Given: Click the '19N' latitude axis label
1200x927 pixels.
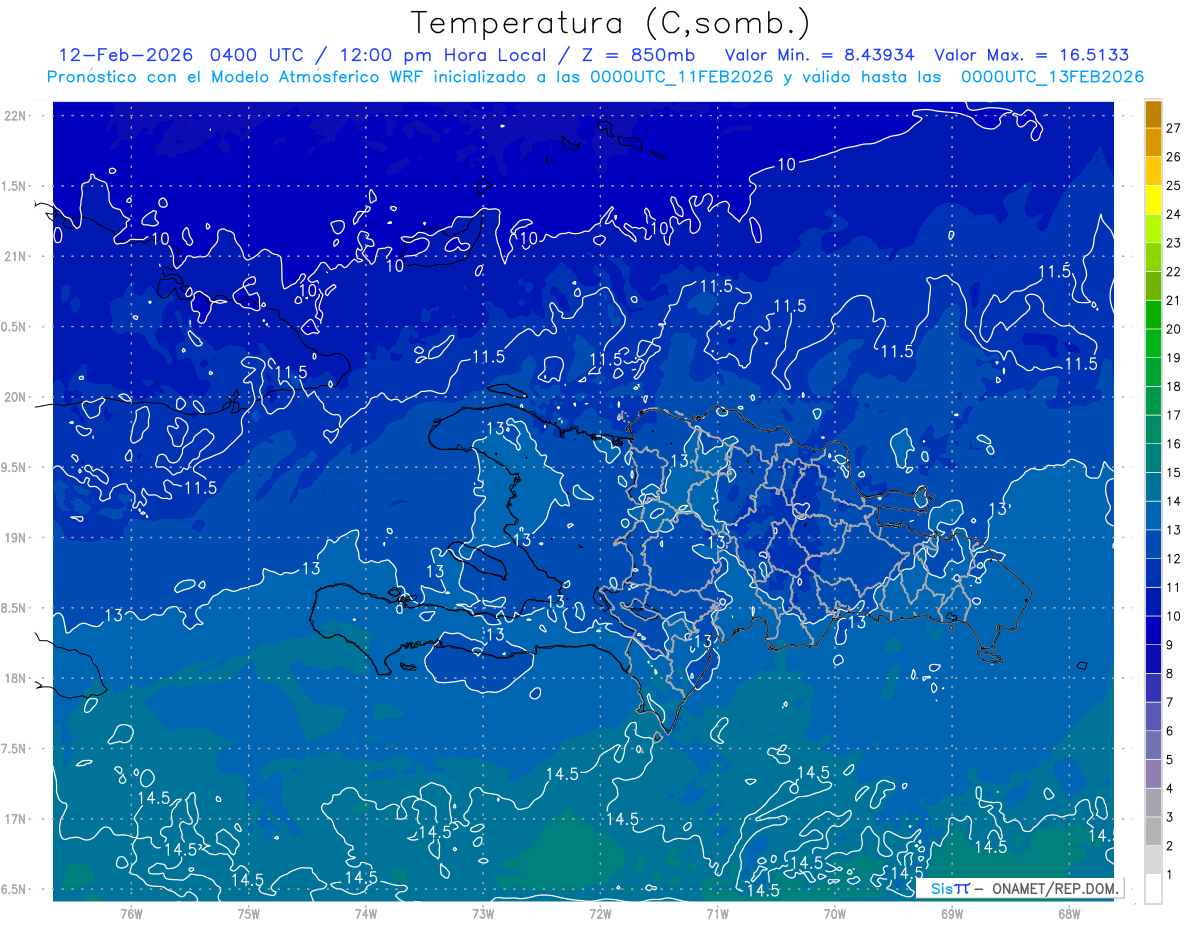Looking at the screenshot, I should [17, 538].
